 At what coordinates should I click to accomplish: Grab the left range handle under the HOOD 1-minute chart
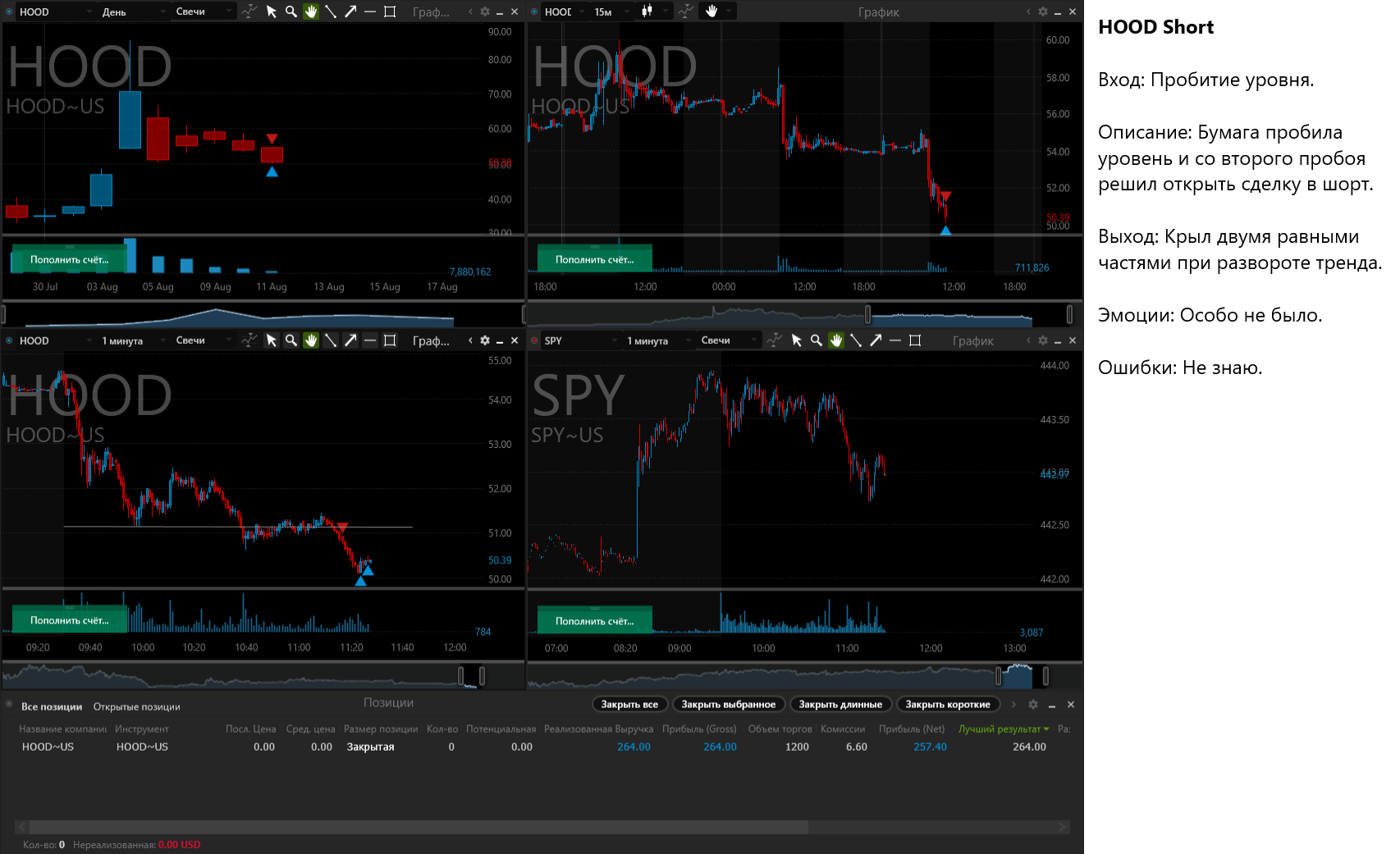point(460,676)
